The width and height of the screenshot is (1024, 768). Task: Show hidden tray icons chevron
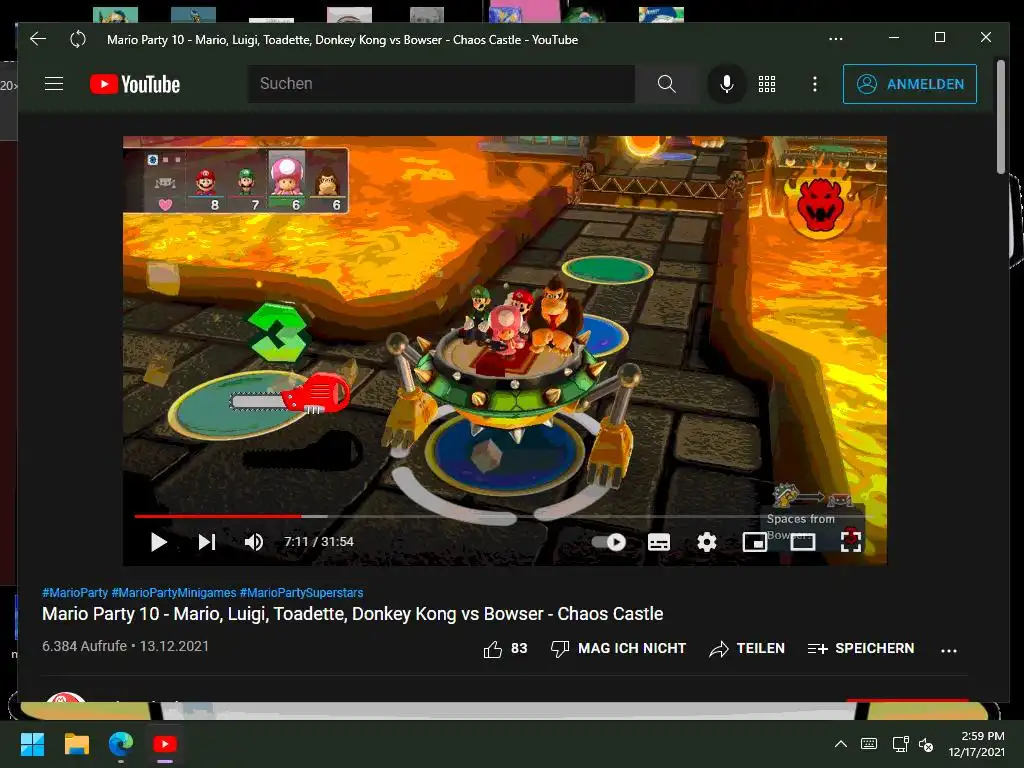click(840, 744)
